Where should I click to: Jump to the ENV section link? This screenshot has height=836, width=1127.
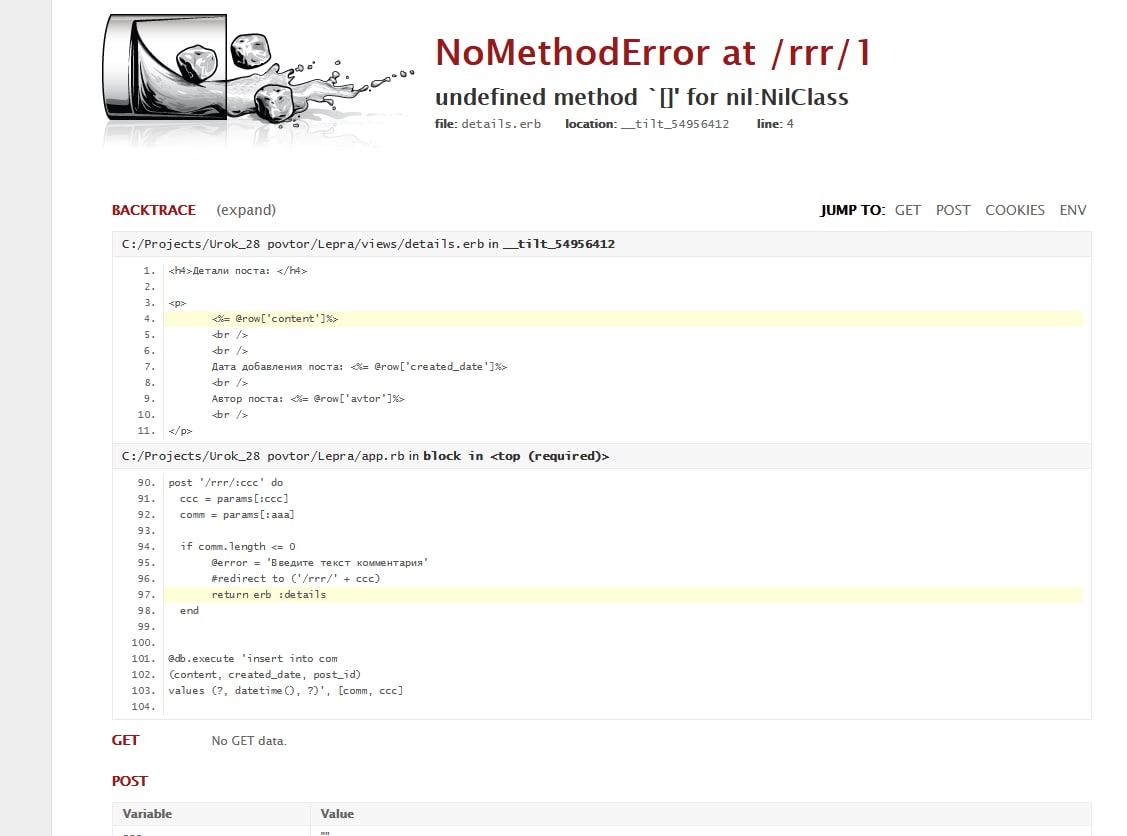[x=1072, y=210]
